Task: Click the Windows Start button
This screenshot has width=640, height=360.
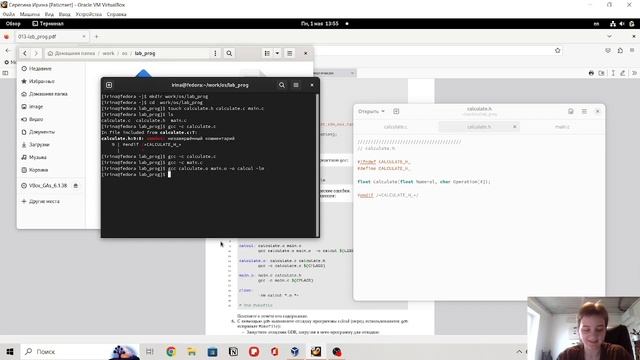Action: (x=10, y=351)
